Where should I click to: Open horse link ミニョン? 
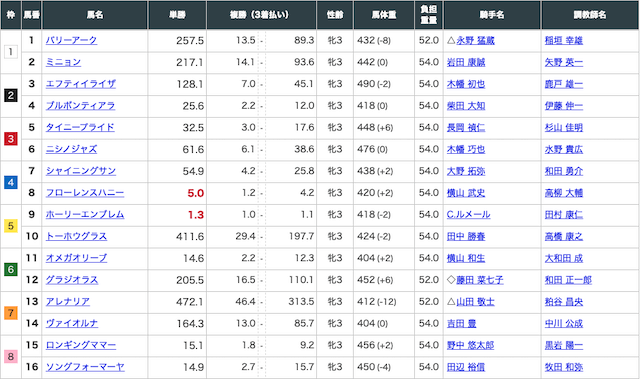point(63,62)
